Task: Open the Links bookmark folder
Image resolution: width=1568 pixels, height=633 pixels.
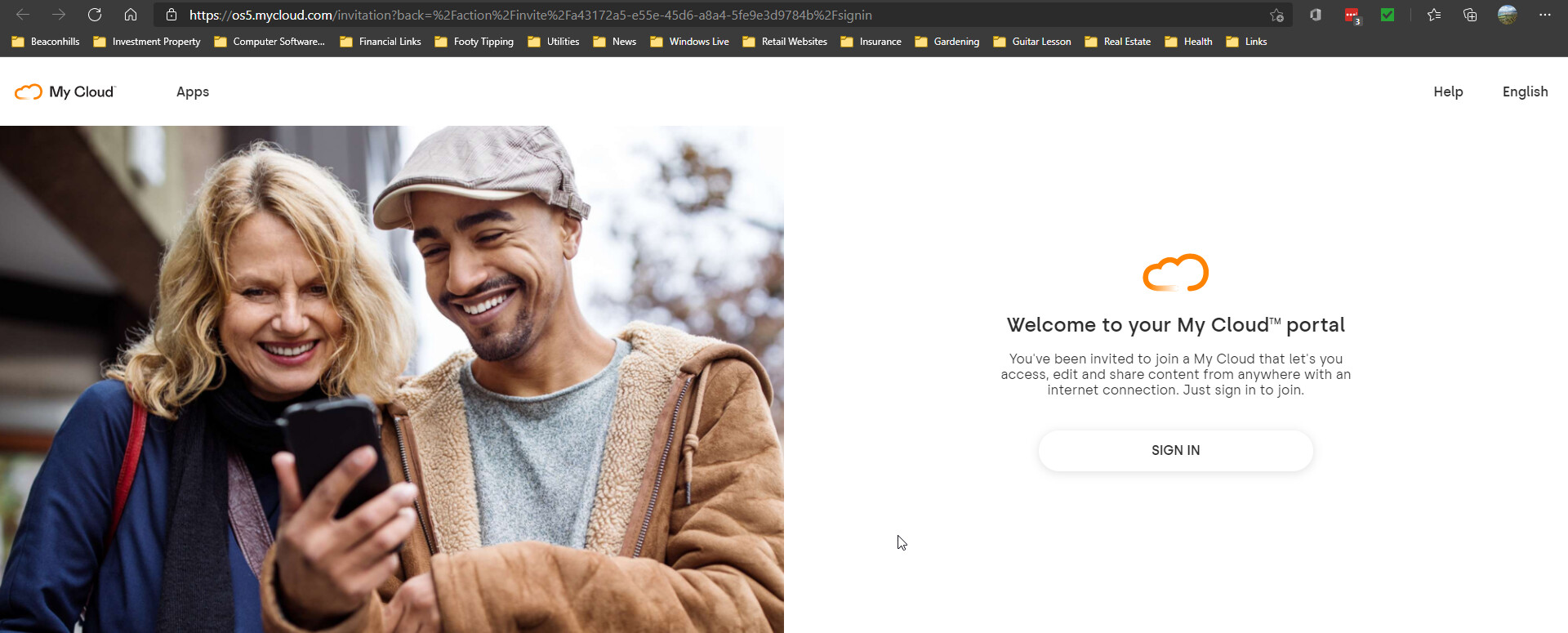Action: [x=1247, y=42]
